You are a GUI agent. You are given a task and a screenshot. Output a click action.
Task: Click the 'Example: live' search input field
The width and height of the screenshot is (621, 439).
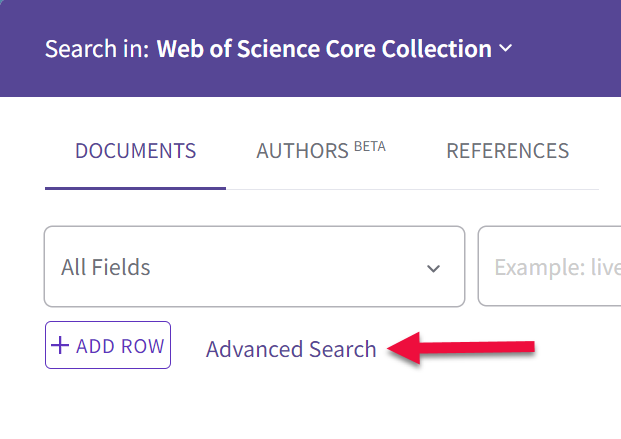tap(549, 266)
